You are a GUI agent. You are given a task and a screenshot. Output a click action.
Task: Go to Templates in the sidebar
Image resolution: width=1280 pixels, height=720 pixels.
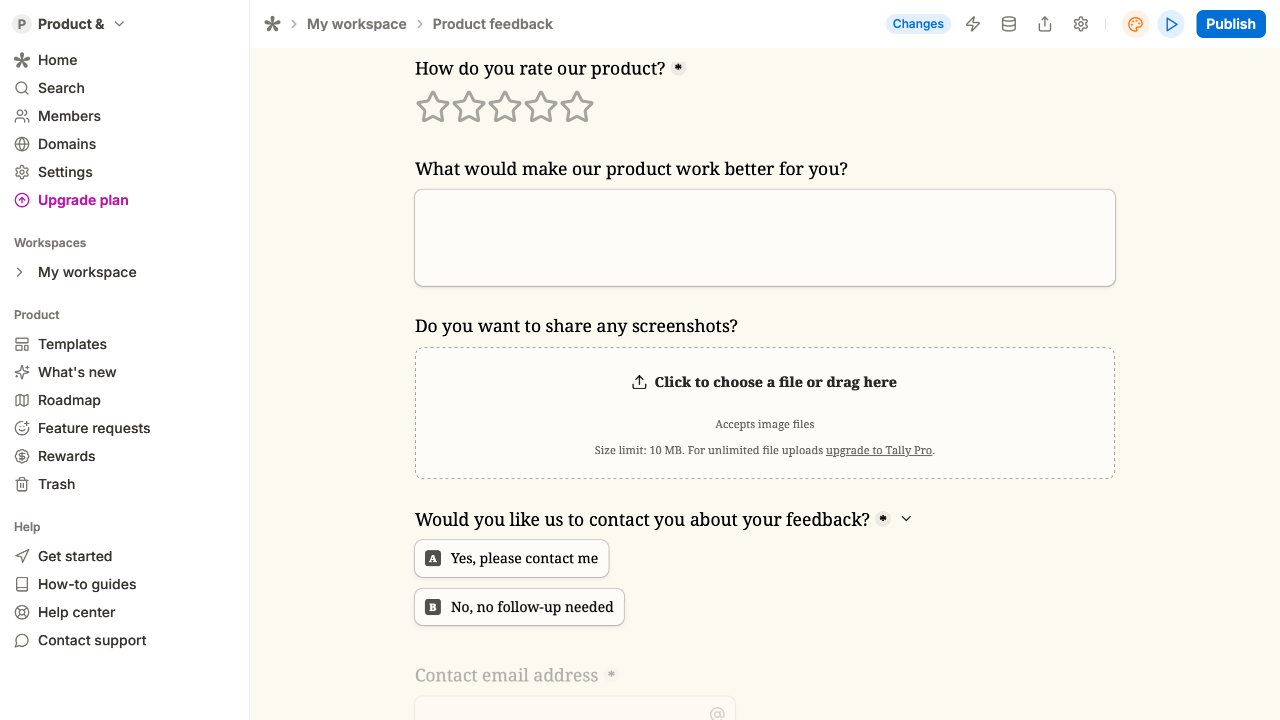click(72, 344)
